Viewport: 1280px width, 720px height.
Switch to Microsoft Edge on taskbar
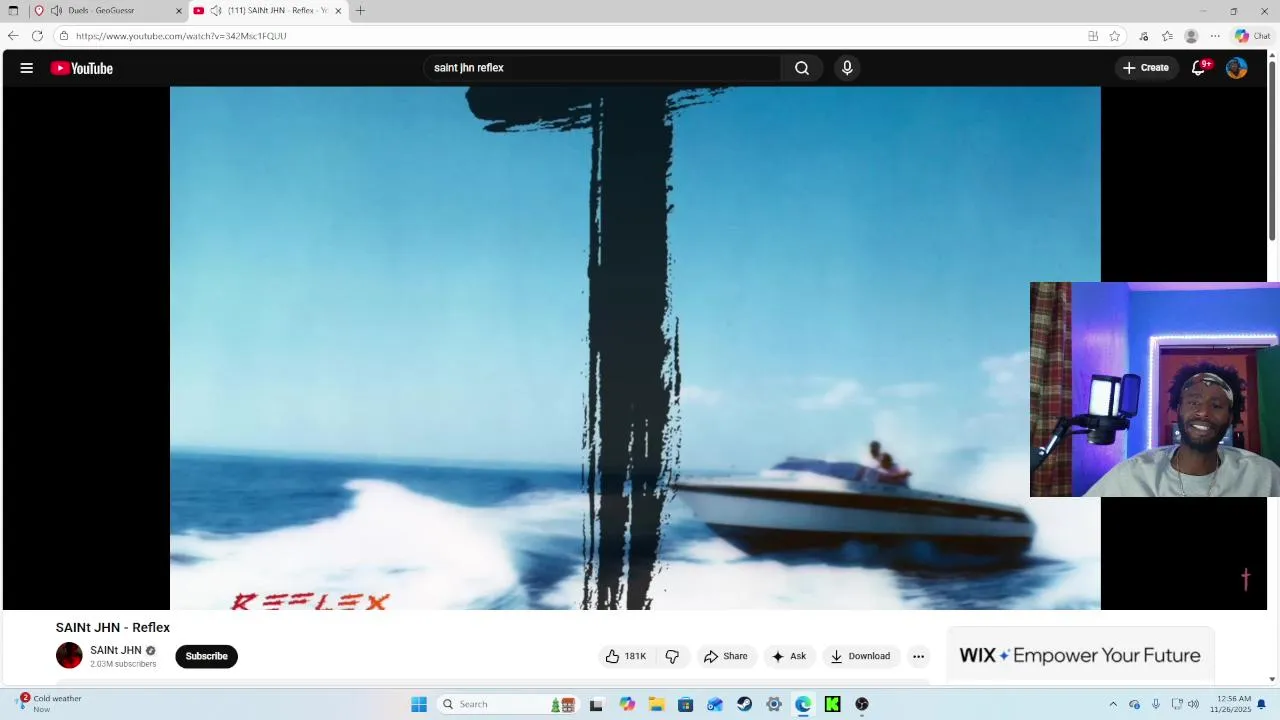click(x=803, y=704)
